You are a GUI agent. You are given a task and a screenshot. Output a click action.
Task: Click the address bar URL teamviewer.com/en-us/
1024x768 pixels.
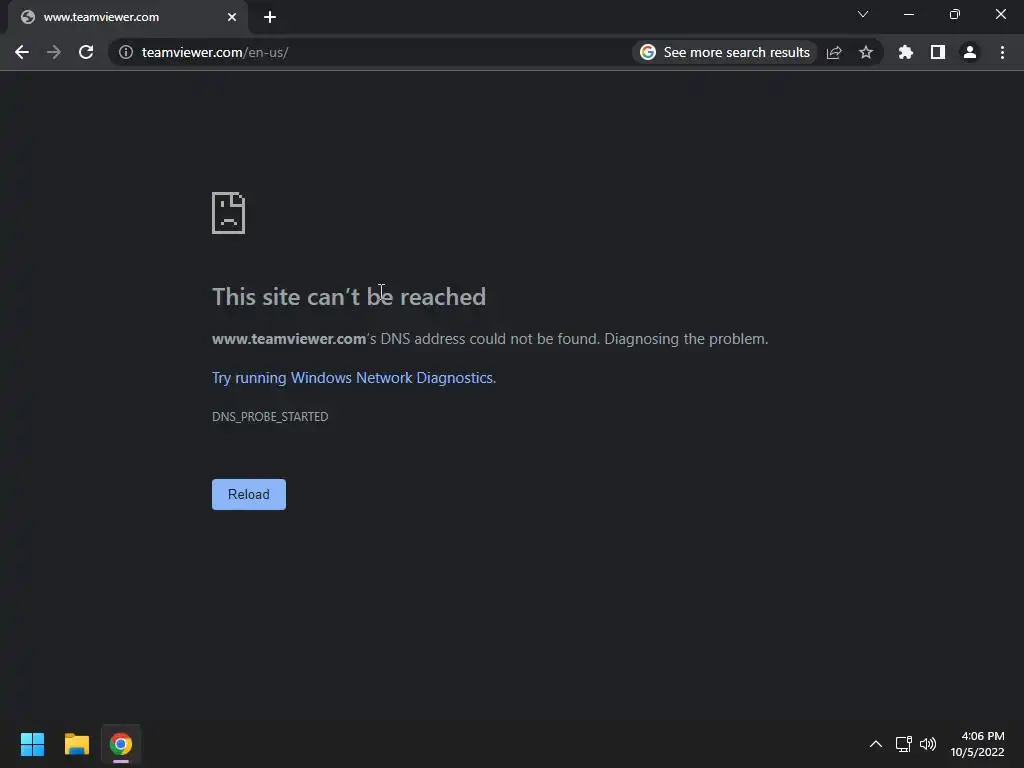click(215, 52)
